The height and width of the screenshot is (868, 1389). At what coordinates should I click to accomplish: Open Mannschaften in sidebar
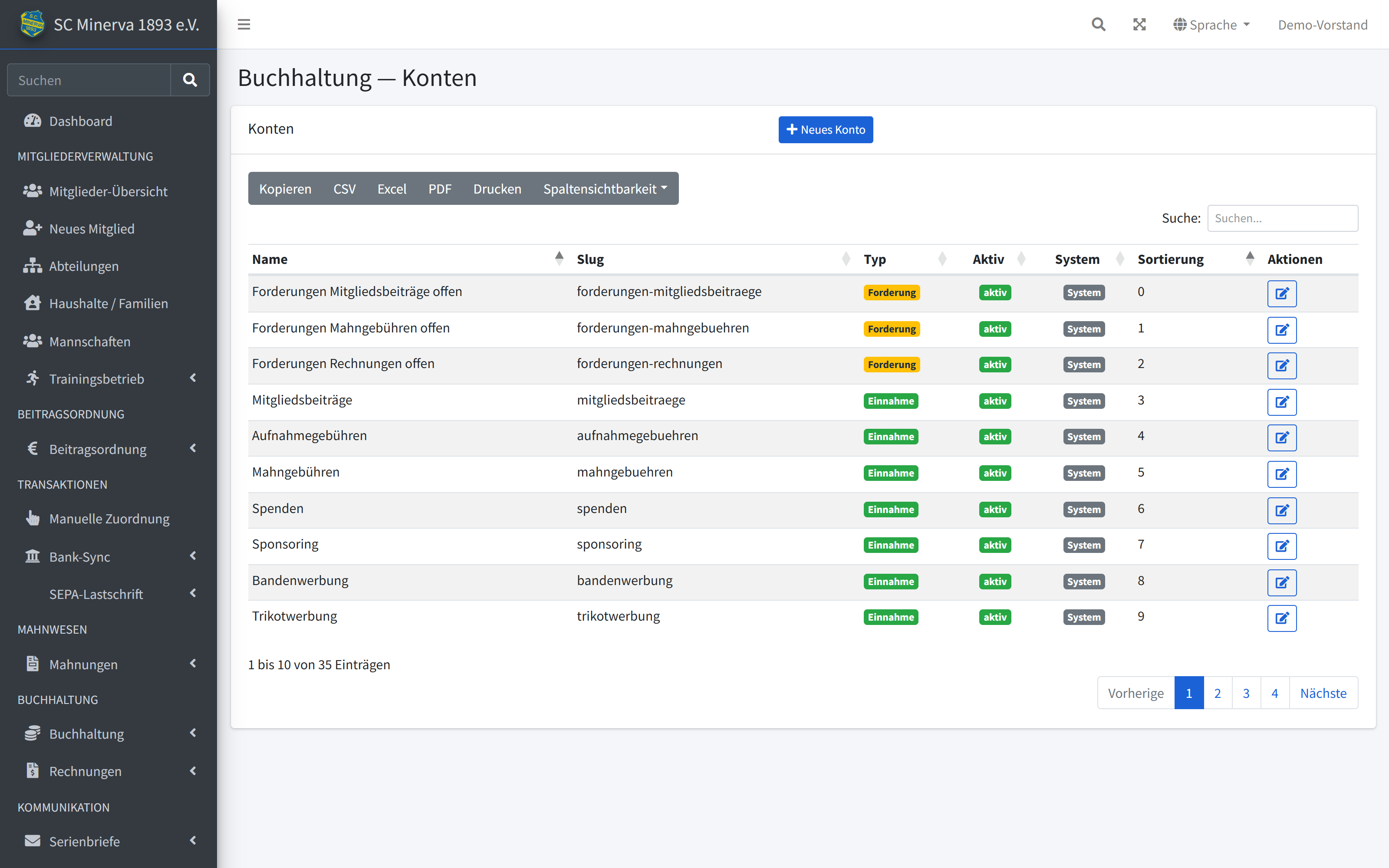click(x=109, y=342)
